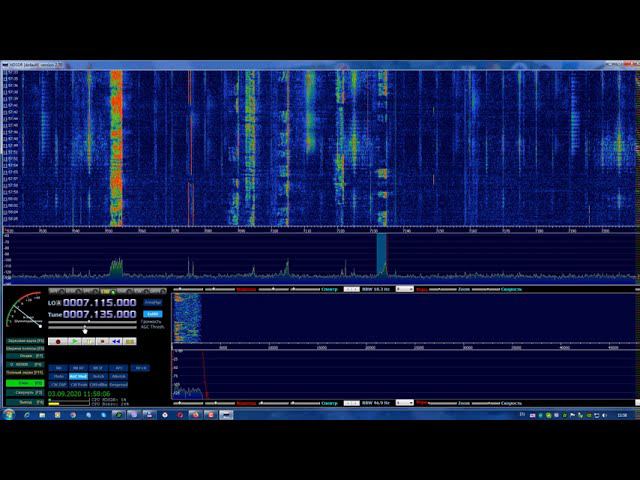This screenshot has height=480, width=640.
Task: Select the CW mode tab
Action: pos(141,291)
